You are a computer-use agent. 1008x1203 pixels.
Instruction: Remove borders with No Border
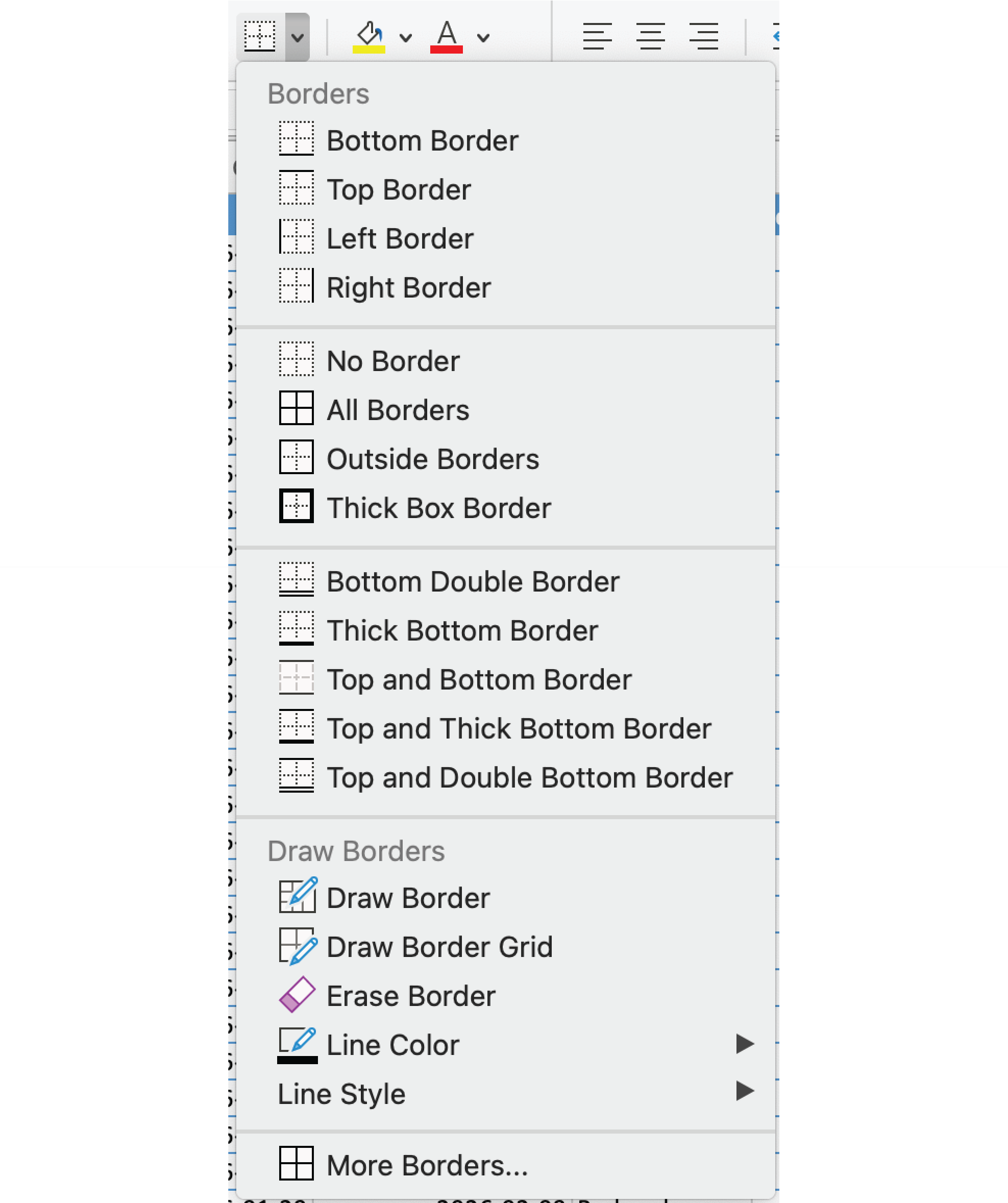(x=393, y=361)
